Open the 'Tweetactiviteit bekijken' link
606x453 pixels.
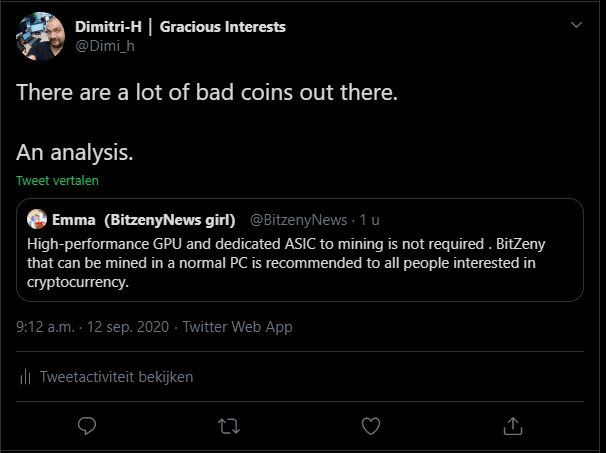(116, 377)
